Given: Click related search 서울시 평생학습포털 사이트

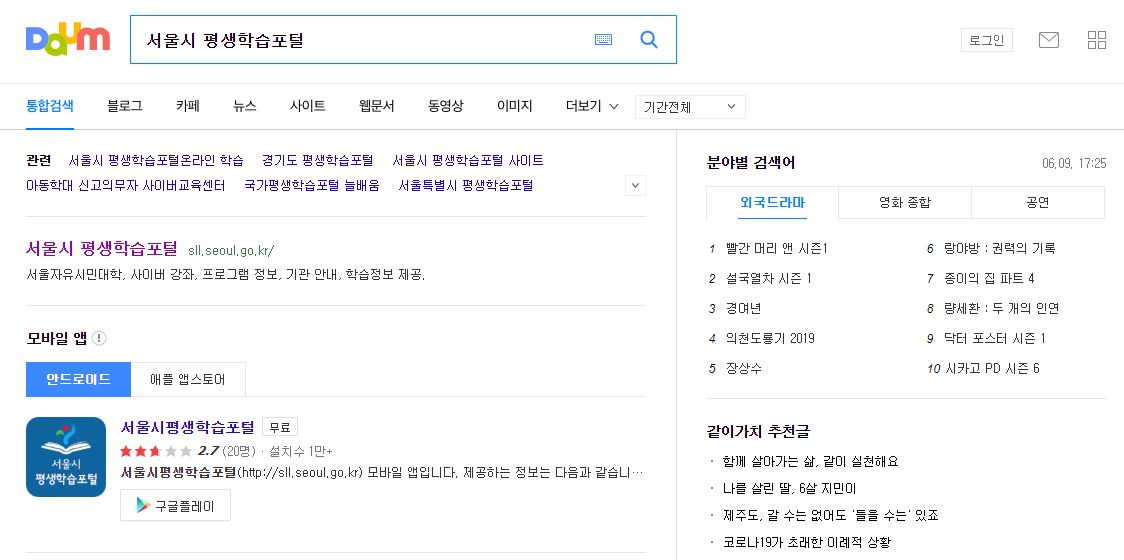Looking at the screenshot, I should pos(468,160).
